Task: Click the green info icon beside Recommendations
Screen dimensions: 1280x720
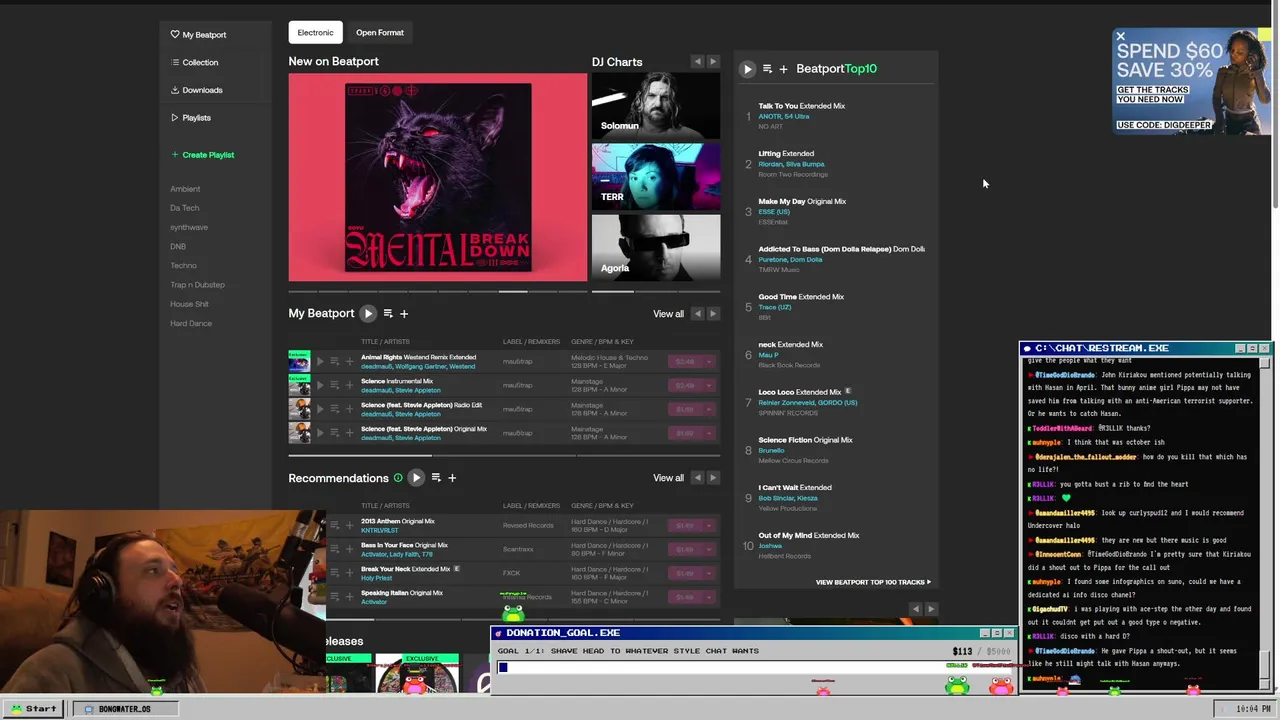Action: click(x=398, y=478)
